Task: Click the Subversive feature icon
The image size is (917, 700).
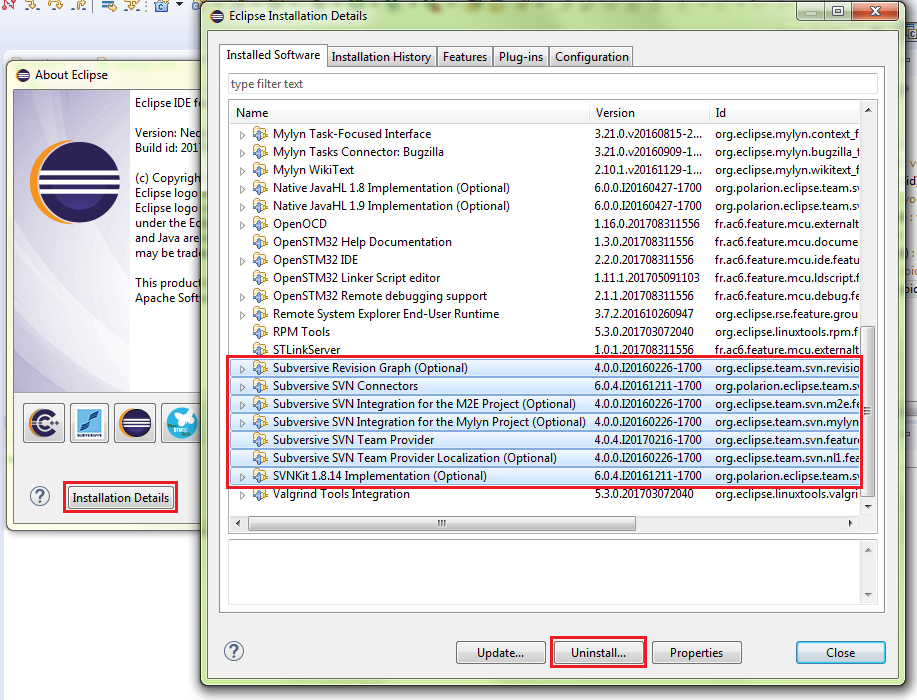Action: [x=91, y=423]
